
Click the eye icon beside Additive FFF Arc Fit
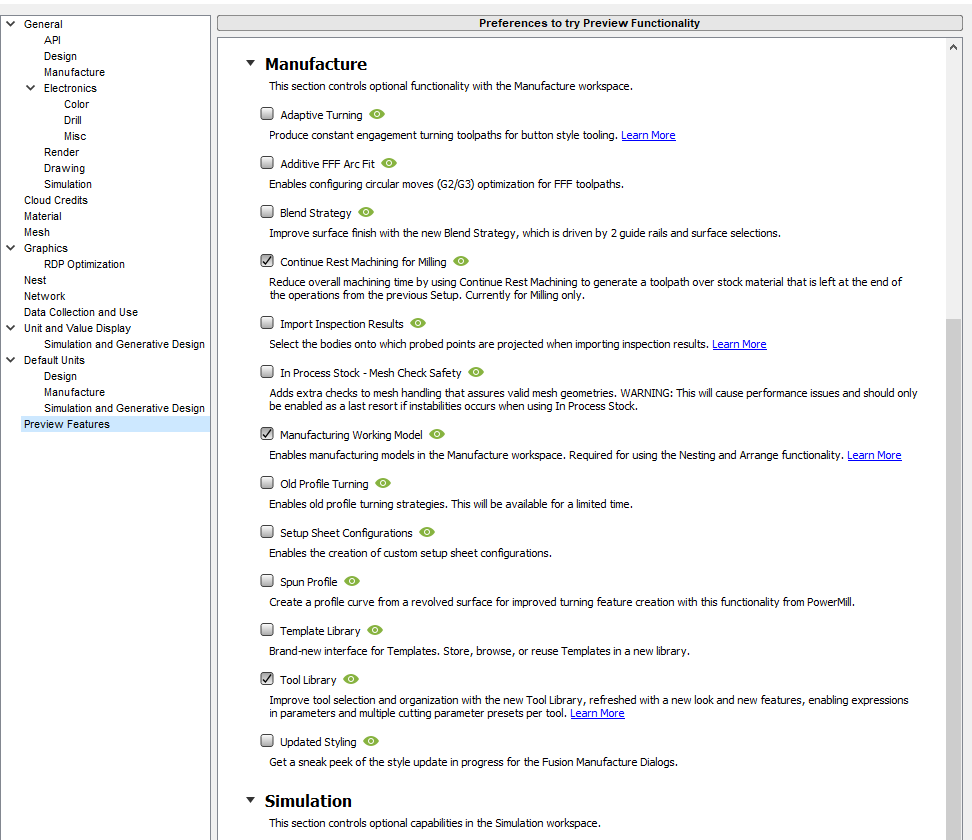point(389,163)
